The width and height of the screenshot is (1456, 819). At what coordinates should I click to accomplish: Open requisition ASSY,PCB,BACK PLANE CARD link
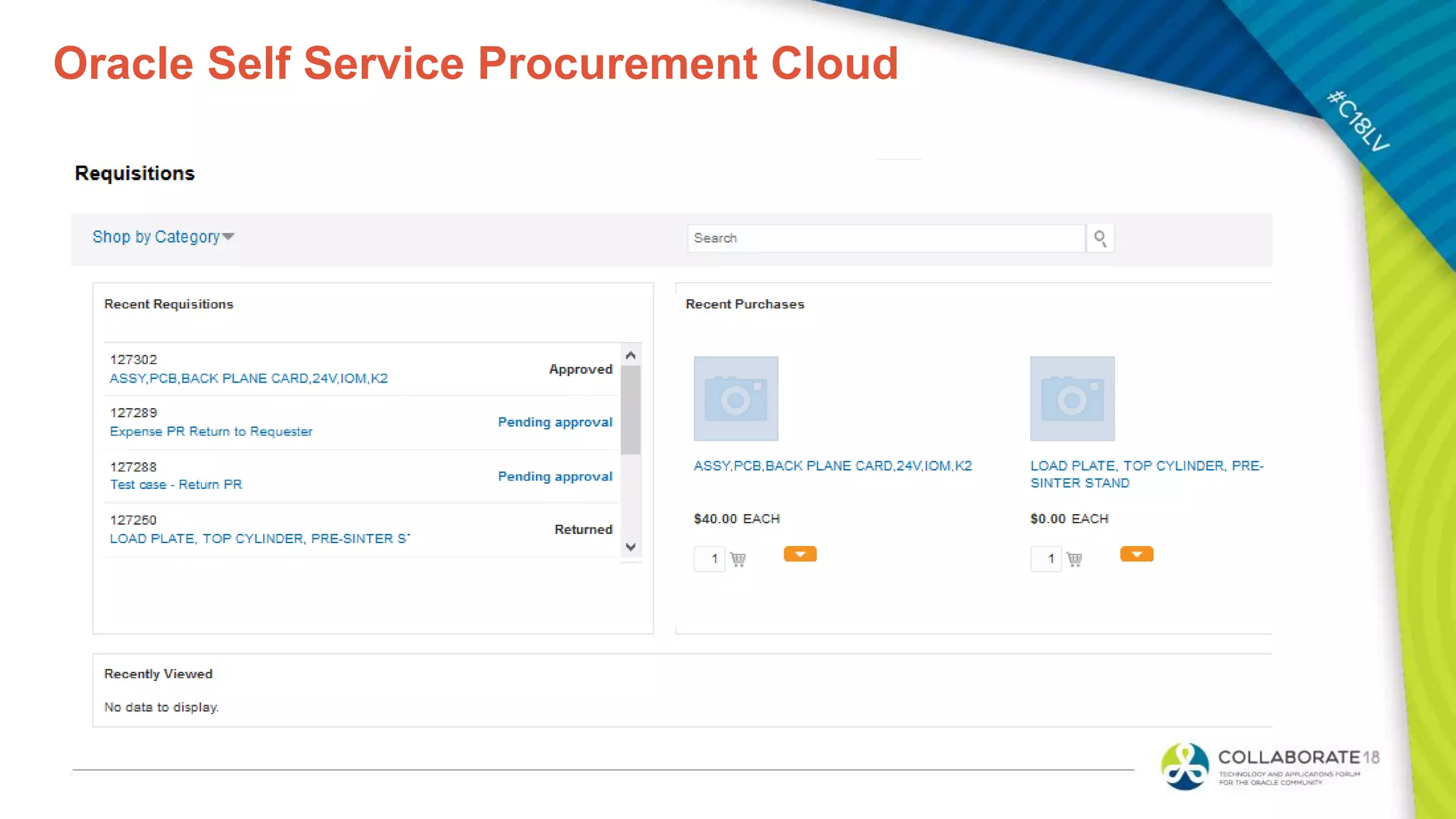pos(249,379)
